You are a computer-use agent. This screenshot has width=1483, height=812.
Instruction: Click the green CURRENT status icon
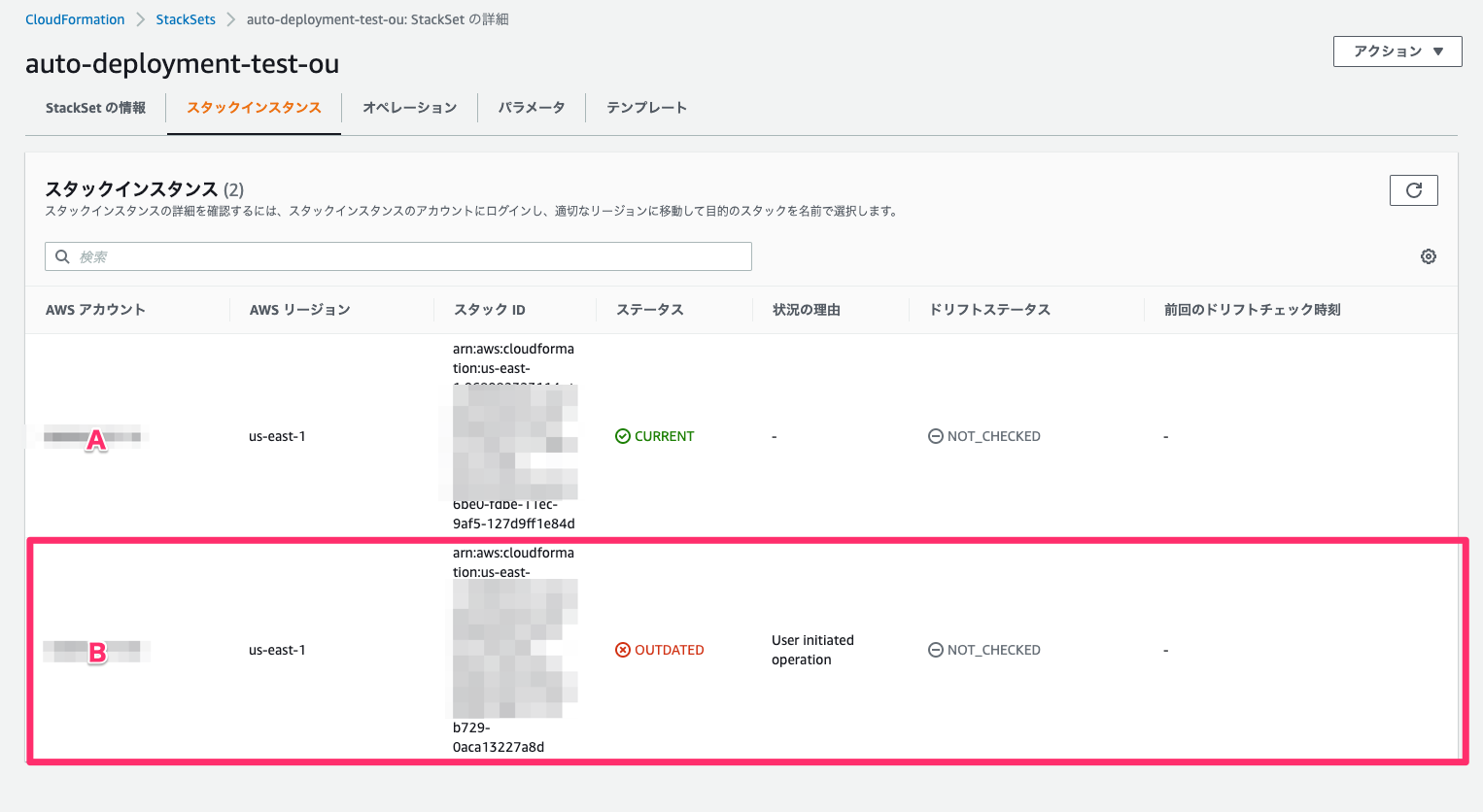(623, 435)
